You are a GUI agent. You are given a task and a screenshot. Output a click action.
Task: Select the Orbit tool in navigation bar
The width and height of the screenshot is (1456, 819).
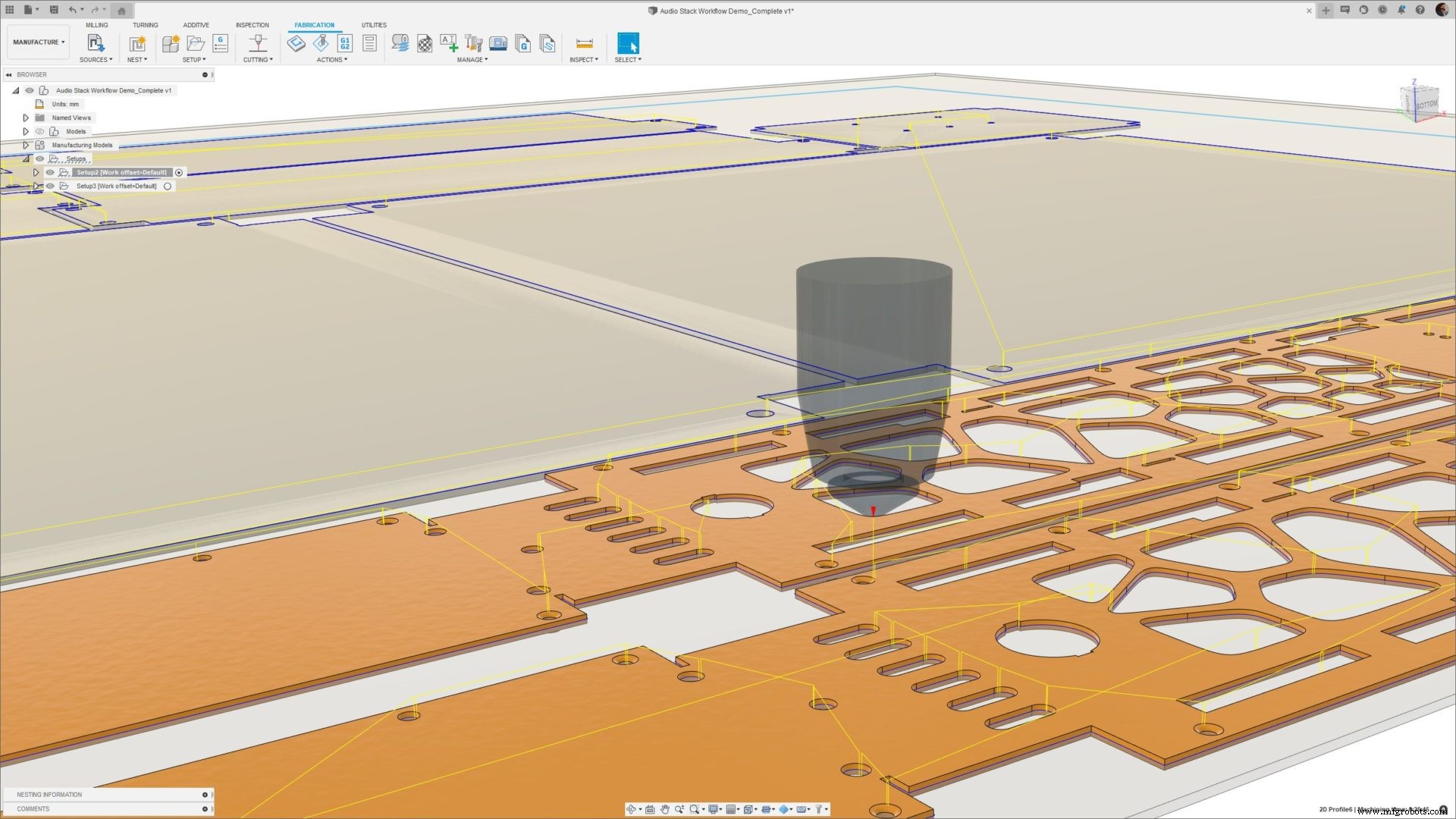(632, 809)
